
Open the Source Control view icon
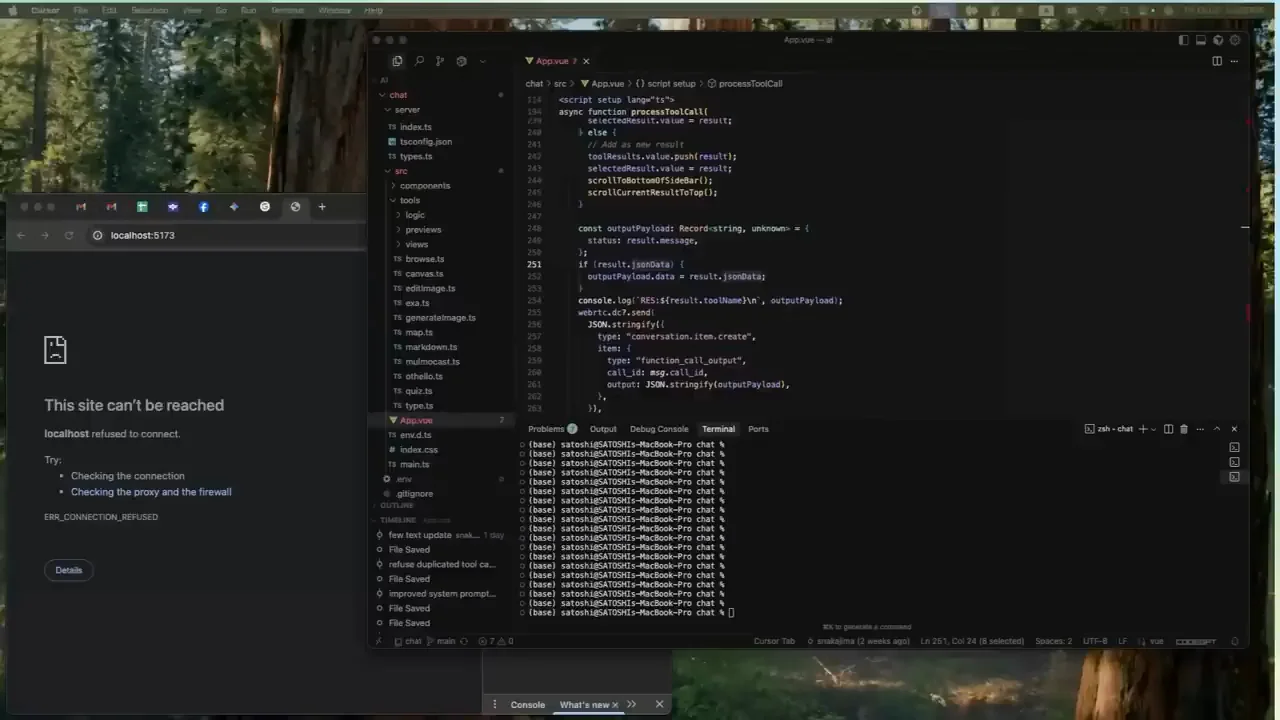pos(439,61)
